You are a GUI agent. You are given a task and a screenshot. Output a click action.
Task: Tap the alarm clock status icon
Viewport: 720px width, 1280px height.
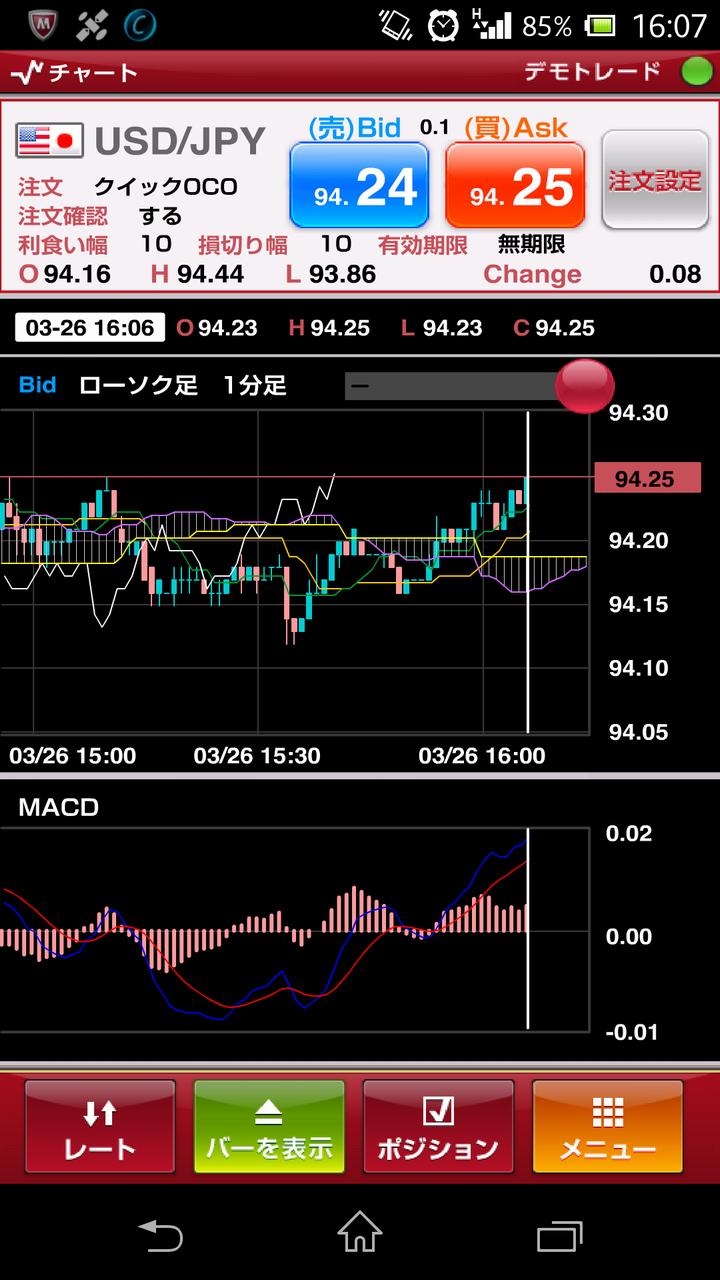coord(444,25)
